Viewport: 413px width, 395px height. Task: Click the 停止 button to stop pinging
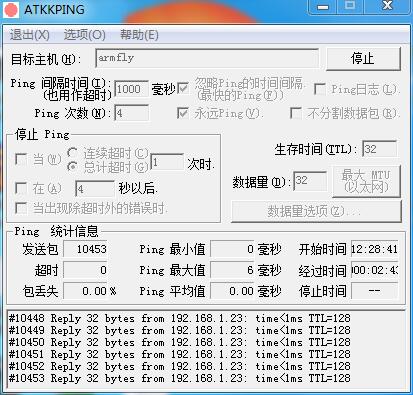(x=363, y=59)
